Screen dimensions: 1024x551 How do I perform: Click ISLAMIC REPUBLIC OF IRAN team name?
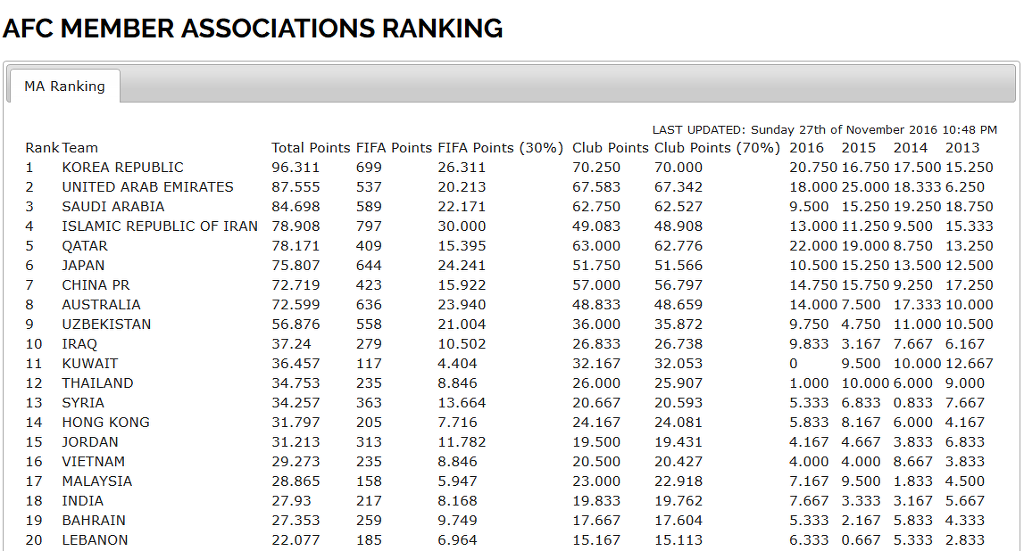coord(160,227)
